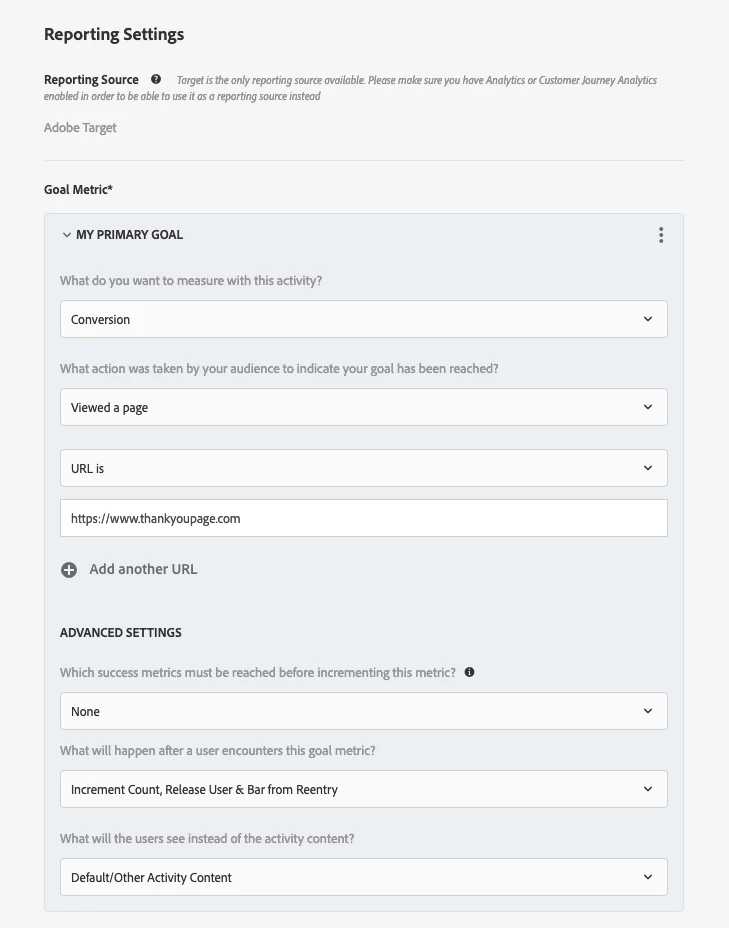Viewport: 729px width, 928px height.
Task: Open the Viewed a page dropdown
Action: (x=363, y=408)
